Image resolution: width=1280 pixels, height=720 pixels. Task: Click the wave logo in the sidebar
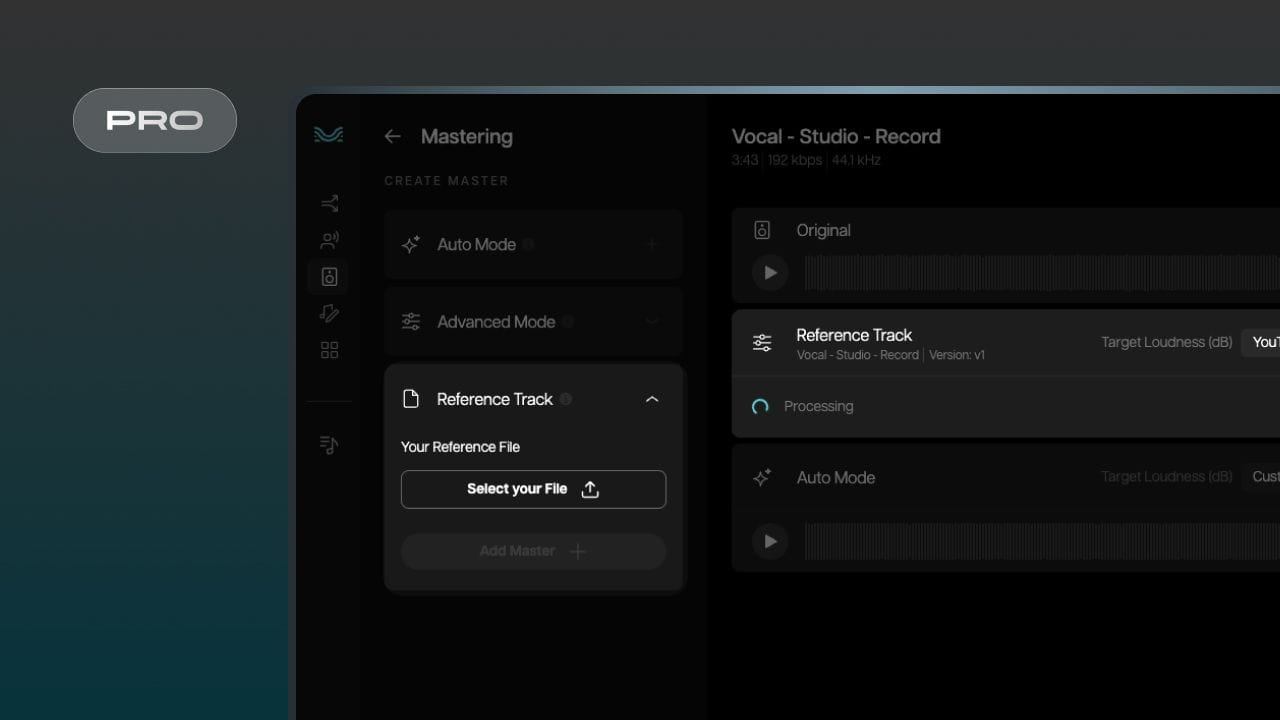(328, 136)
